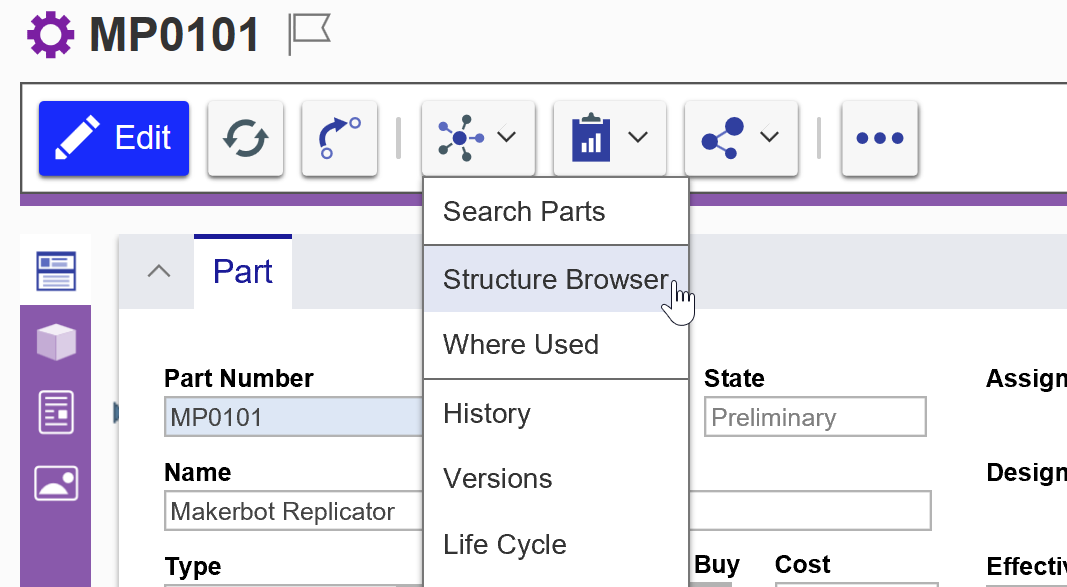This screenshot has width=1067, height=587.
Task: Choose Structure Browser menu item
Action: (x=555, y=280)
